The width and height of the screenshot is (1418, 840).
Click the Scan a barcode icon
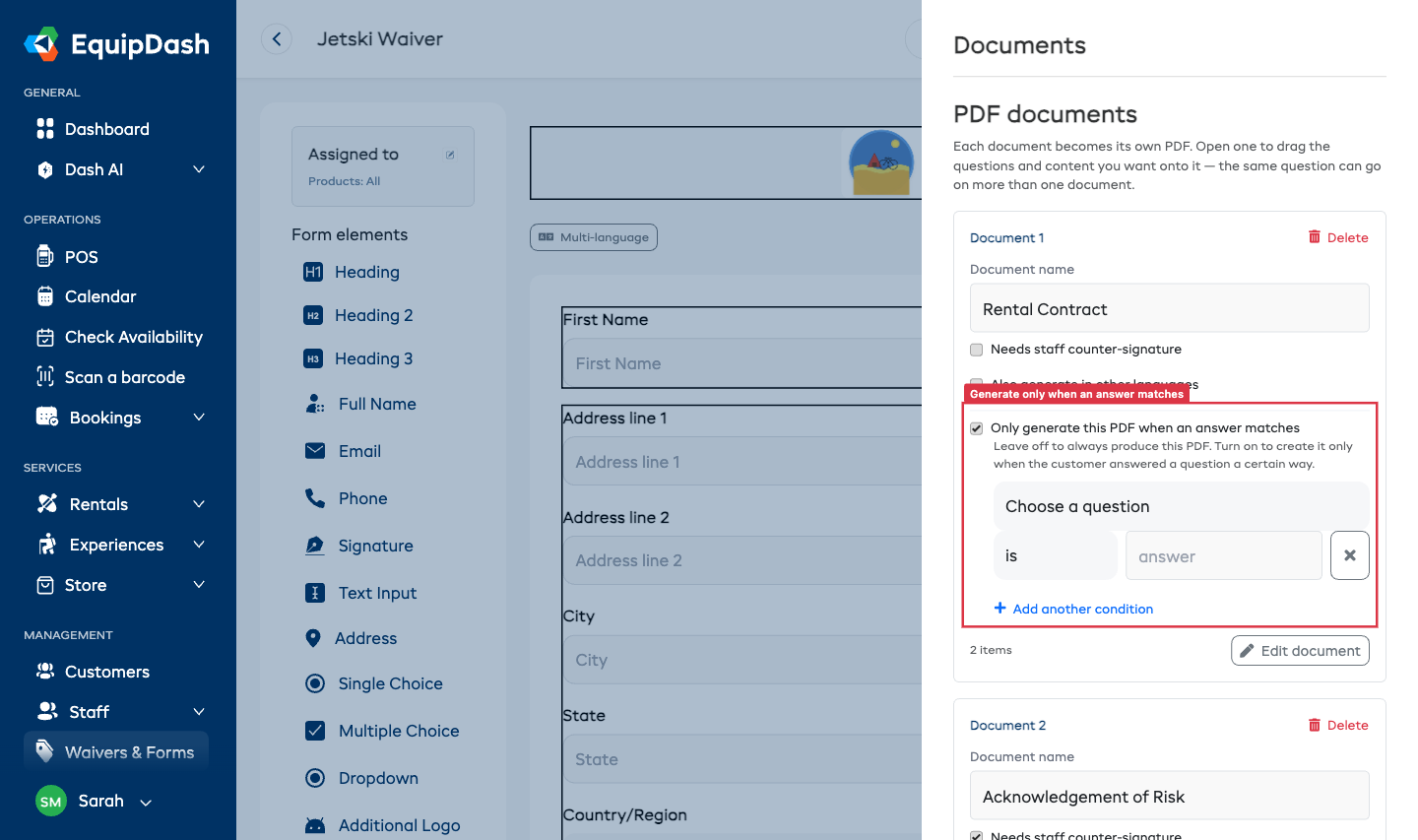45,376
